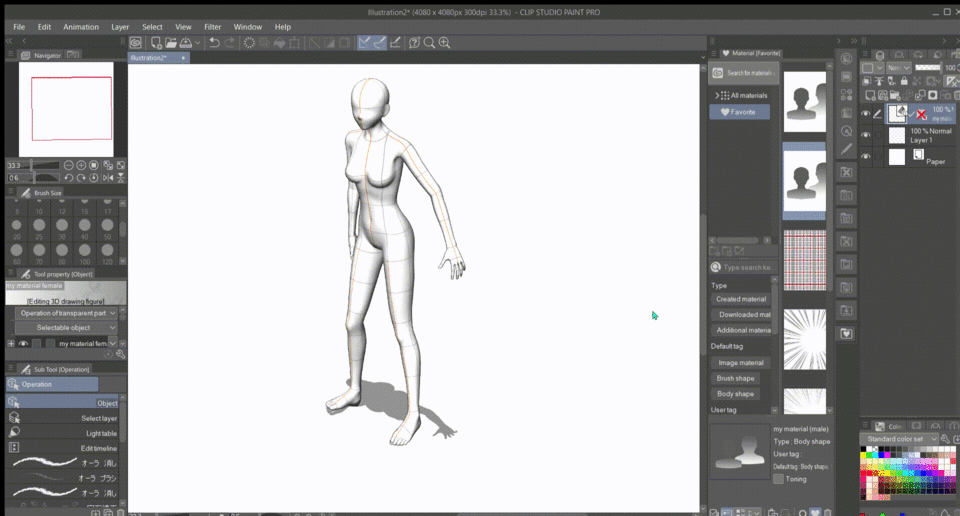Click the Undo arrow in the toolbar
This screenshot has width=960, height=516.
[x=214, y=43]
